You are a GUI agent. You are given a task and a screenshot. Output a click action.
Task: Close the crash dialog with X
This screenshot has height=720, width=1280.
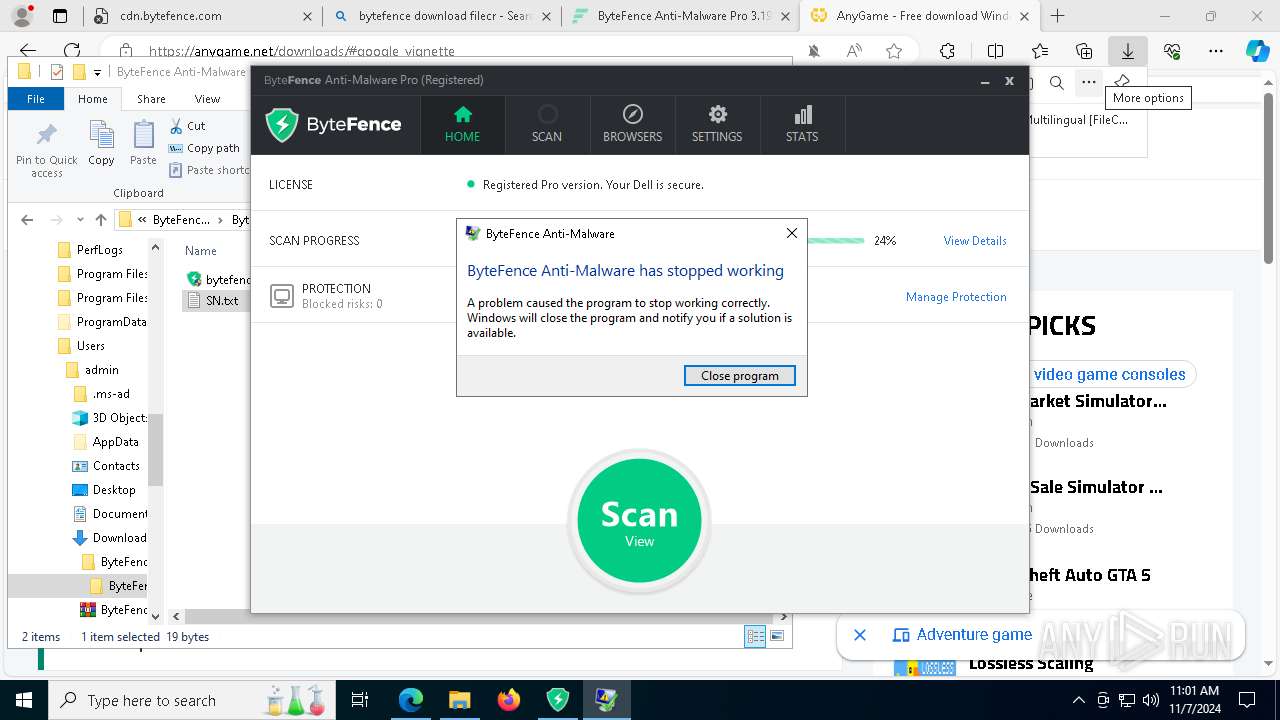pyautogui.click(x=792, y=233)
